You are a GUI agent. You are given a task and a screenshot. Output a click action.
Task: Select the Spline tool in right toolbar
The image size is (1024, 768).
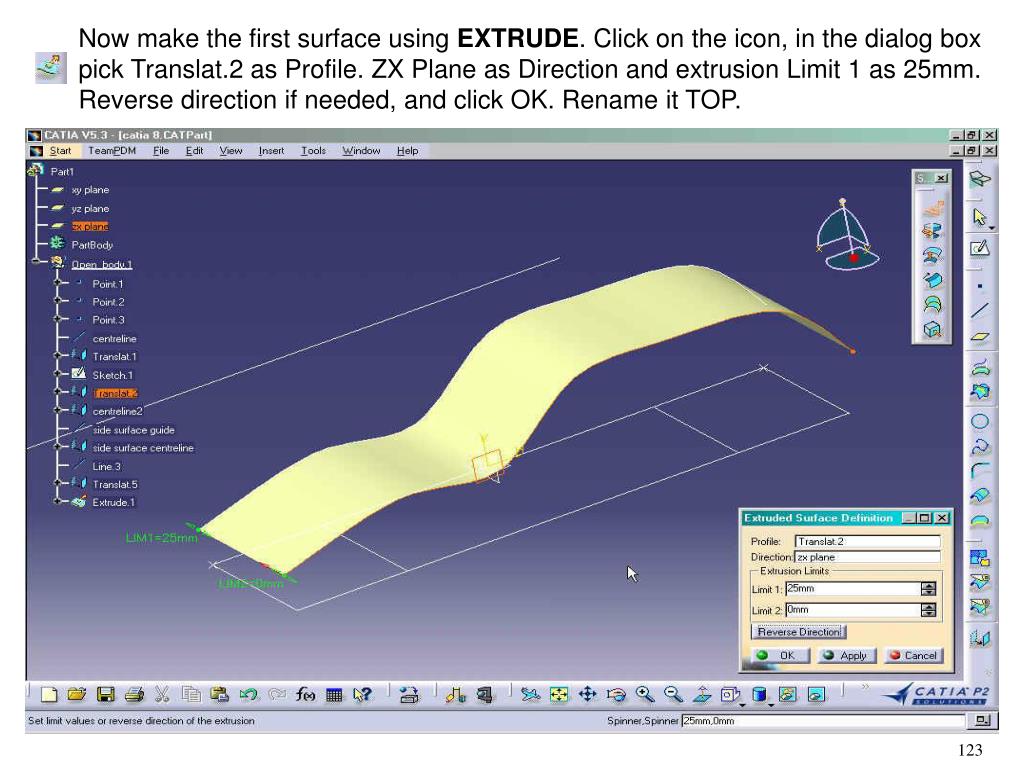980,447
